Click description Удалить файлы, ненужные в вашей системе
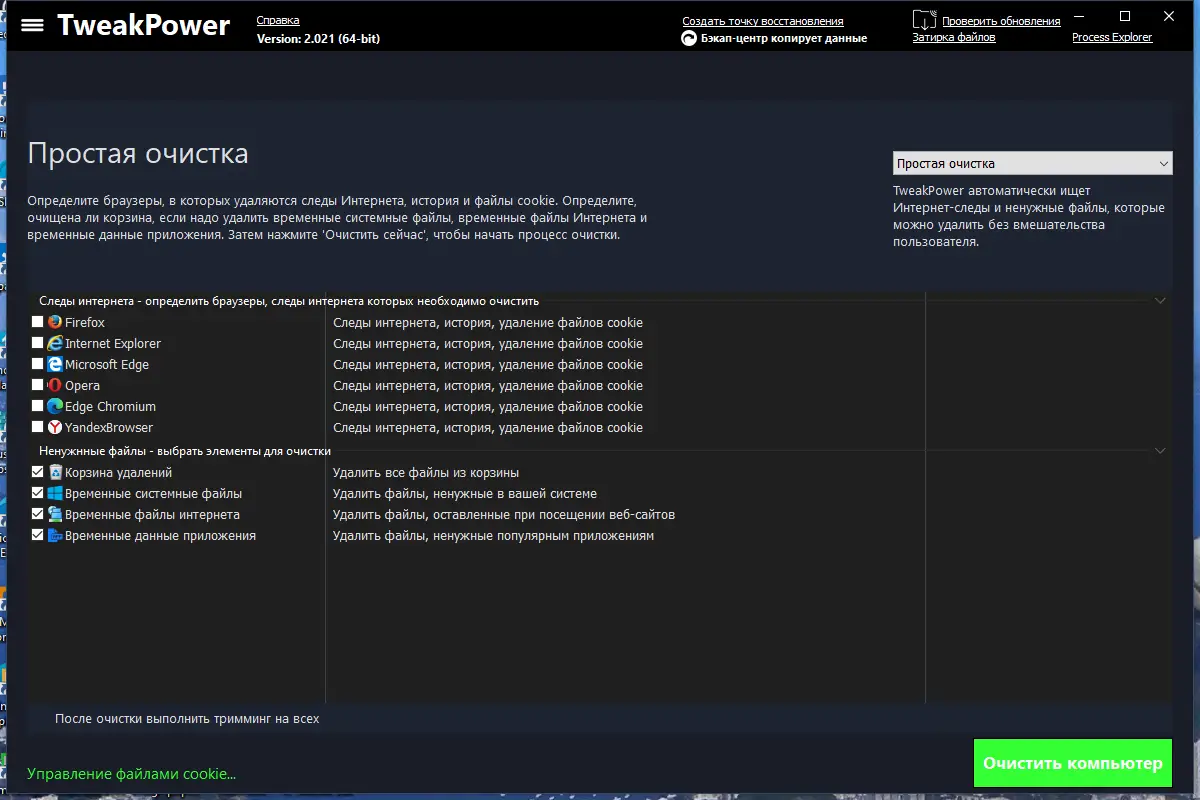Screen dimensions: 1200x800 [465, 494]
